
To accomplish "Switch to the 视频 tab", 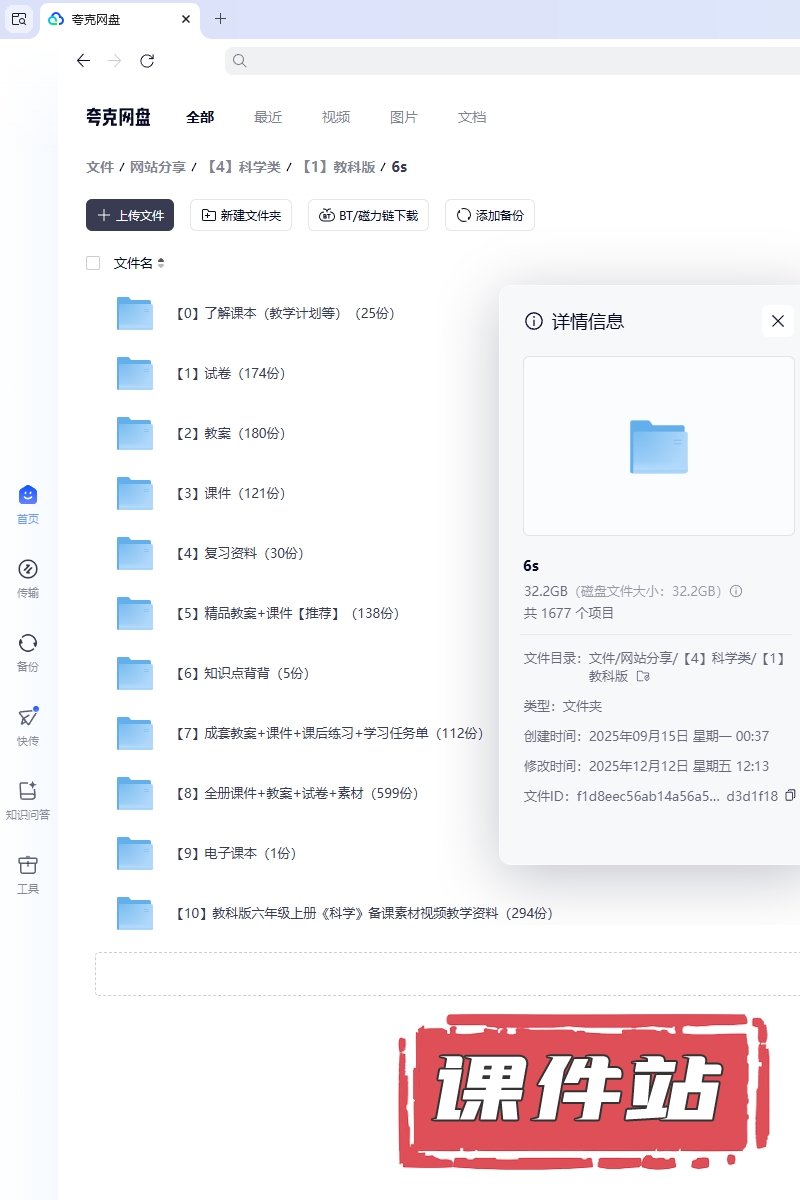I will 336,117.
